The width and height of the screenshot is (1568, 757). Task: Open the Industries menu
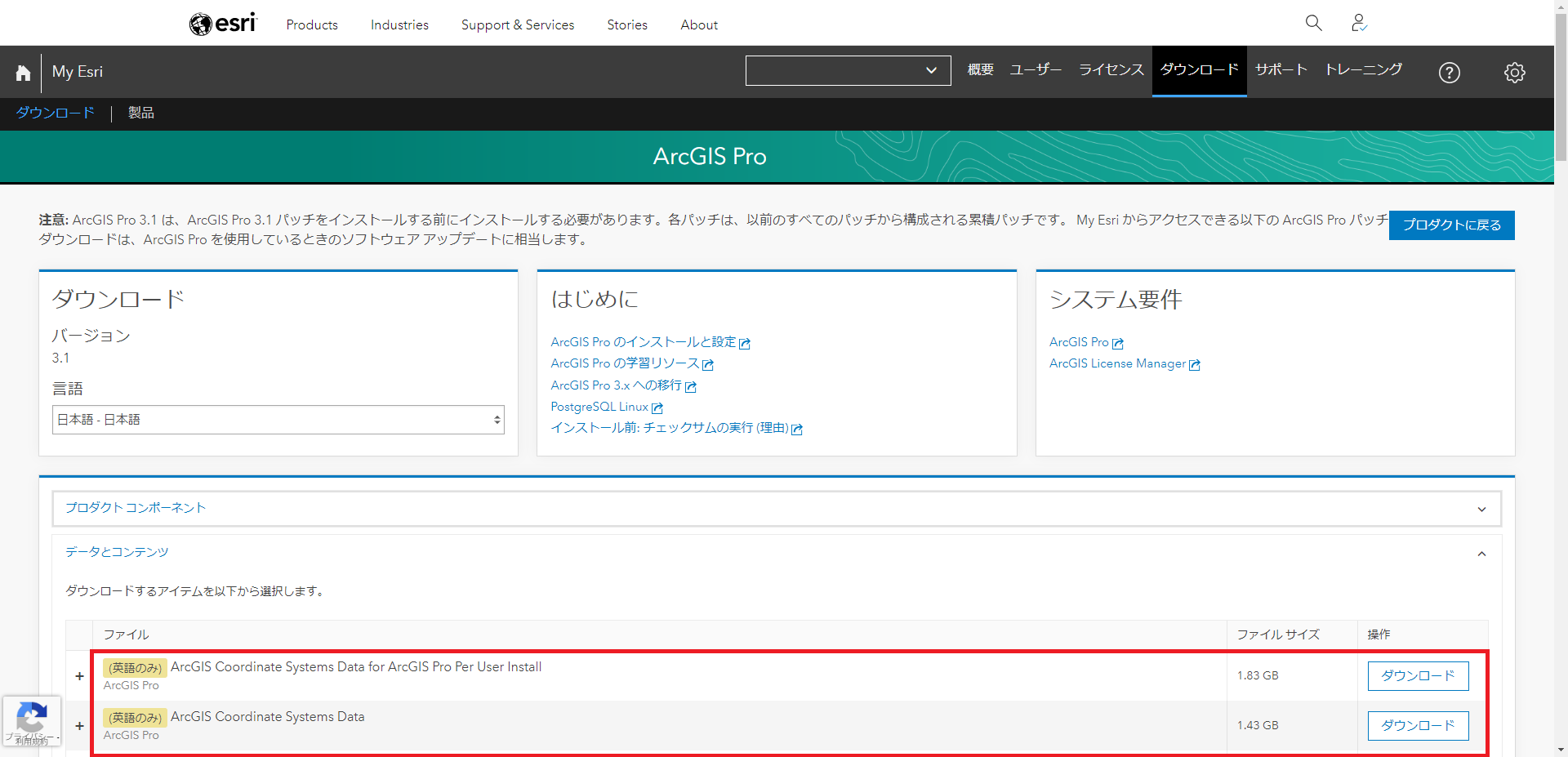click(x=399, y=24)
